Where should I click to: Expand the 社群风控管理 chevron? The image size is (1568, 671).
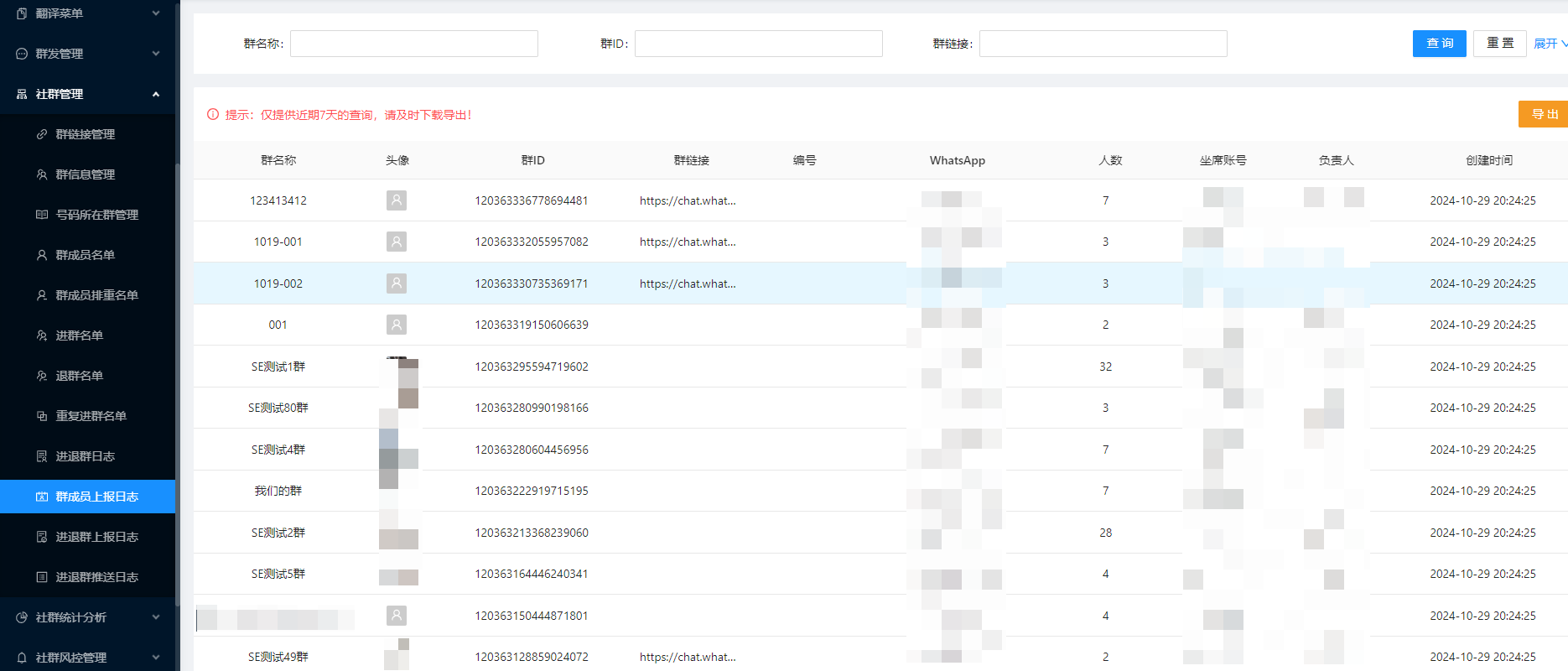(x=156, y=658)
